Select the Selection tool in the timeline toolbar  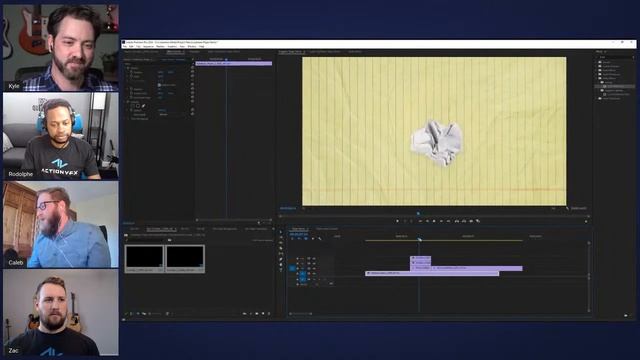pyautogui.click(x=281, y=231)
